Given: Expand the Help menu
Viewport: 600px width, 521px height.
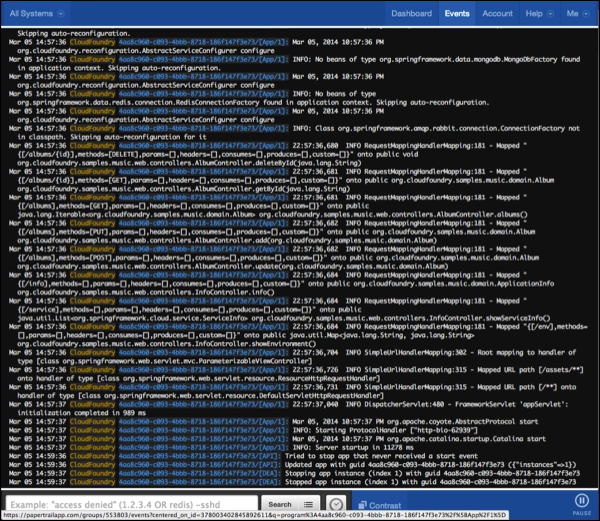Looking at the screenshot, I should [539, 14].
